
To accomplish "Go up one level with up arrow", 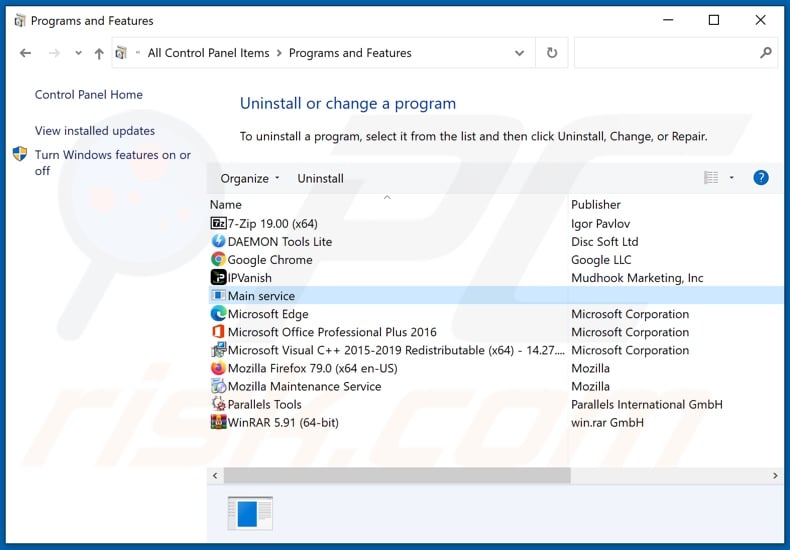I will click(x=99, y=53).
